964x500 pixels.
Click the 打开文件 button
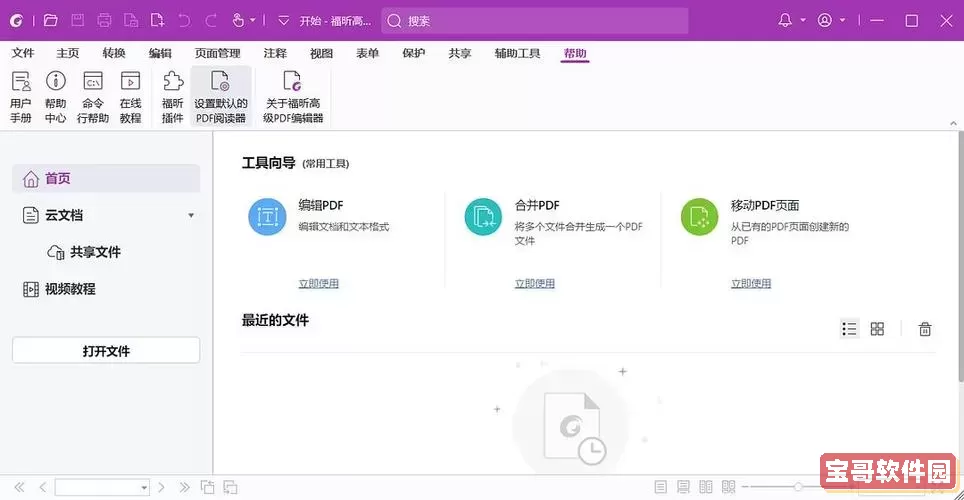click(106, 351)
